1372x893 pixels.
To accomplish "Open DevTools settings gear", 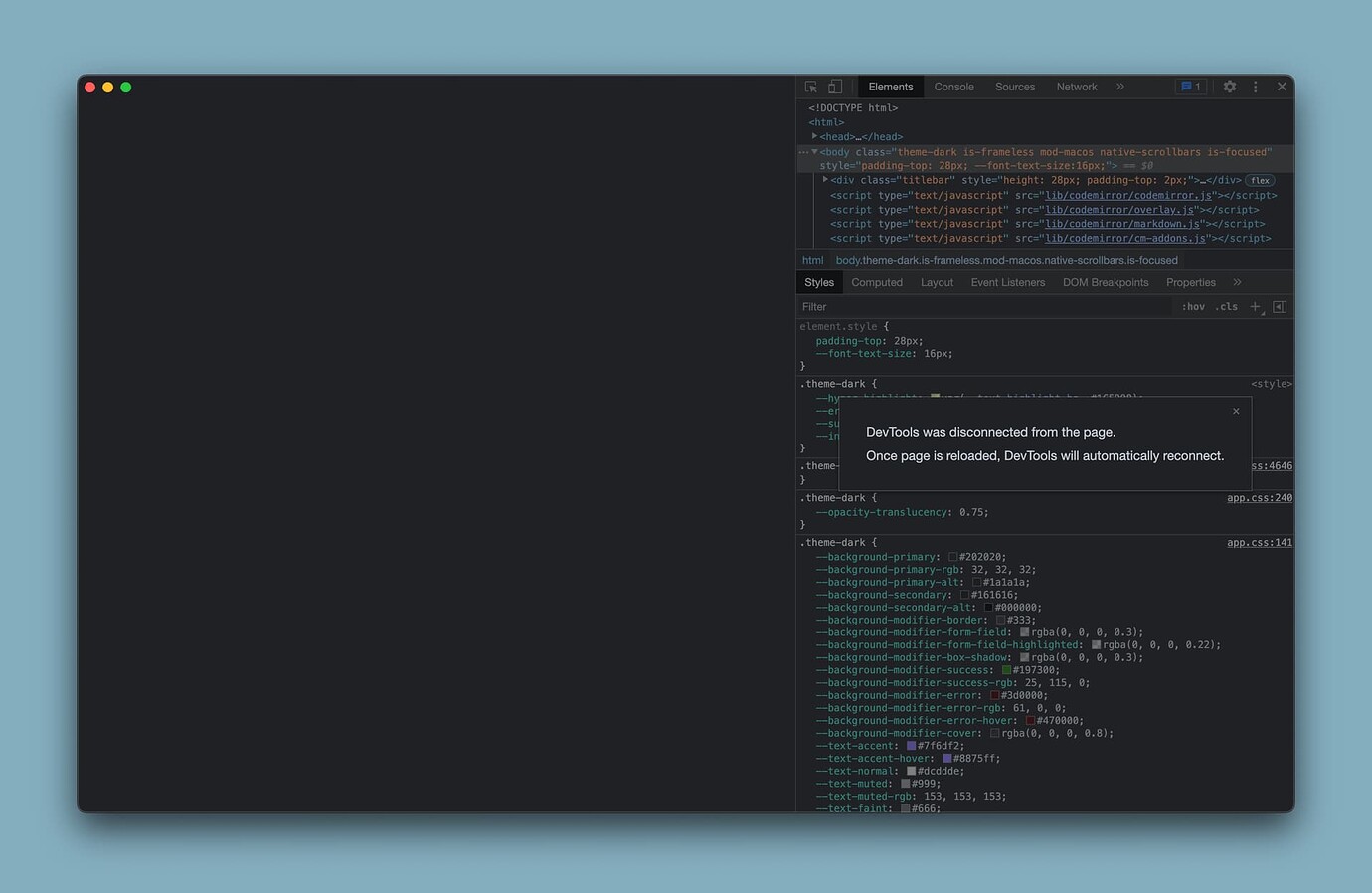I will (1230, 88).
